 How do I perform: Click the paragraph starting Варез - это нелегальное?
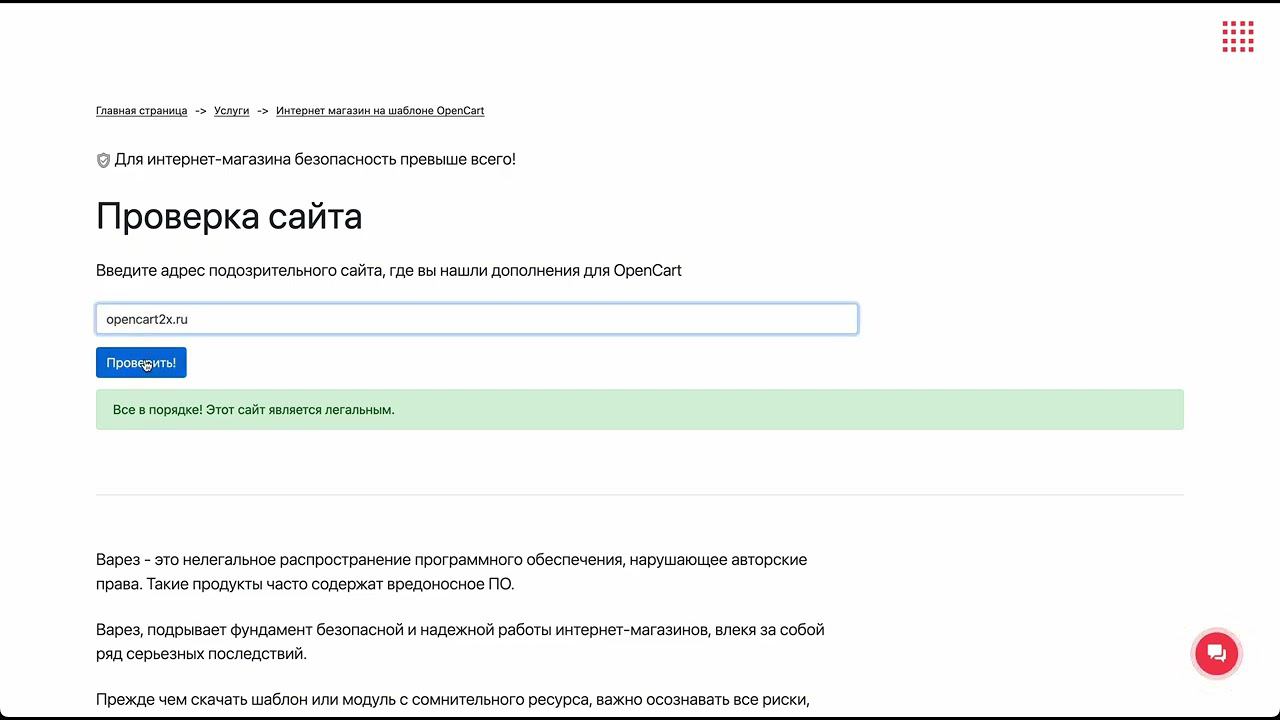coord(451,560)
